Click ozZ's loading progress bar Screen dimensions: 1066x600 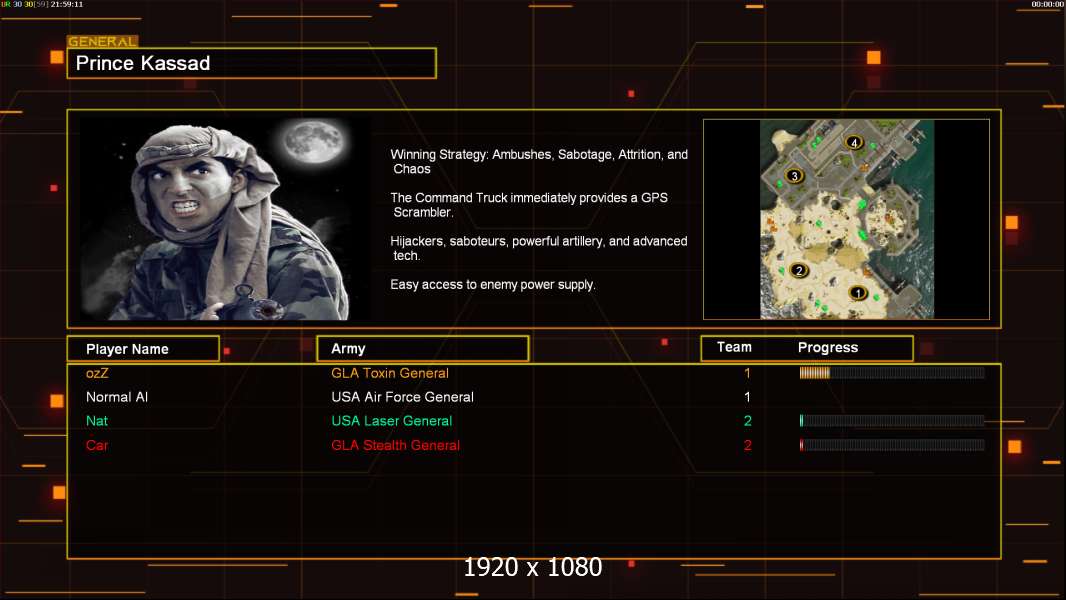(892, 372)
